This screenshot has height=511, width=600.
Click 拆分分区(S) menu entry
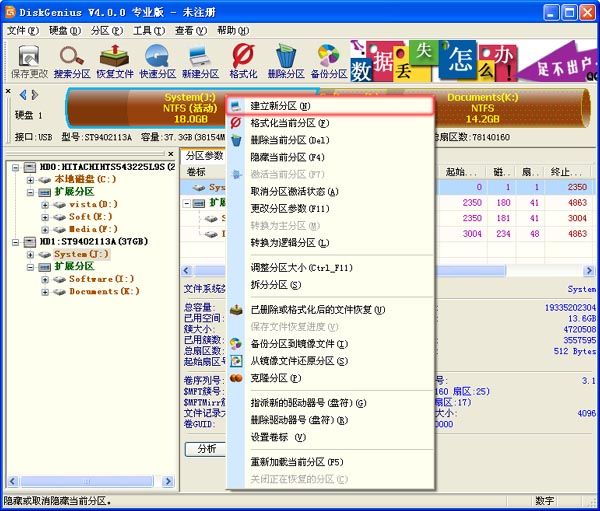point(330,285)
